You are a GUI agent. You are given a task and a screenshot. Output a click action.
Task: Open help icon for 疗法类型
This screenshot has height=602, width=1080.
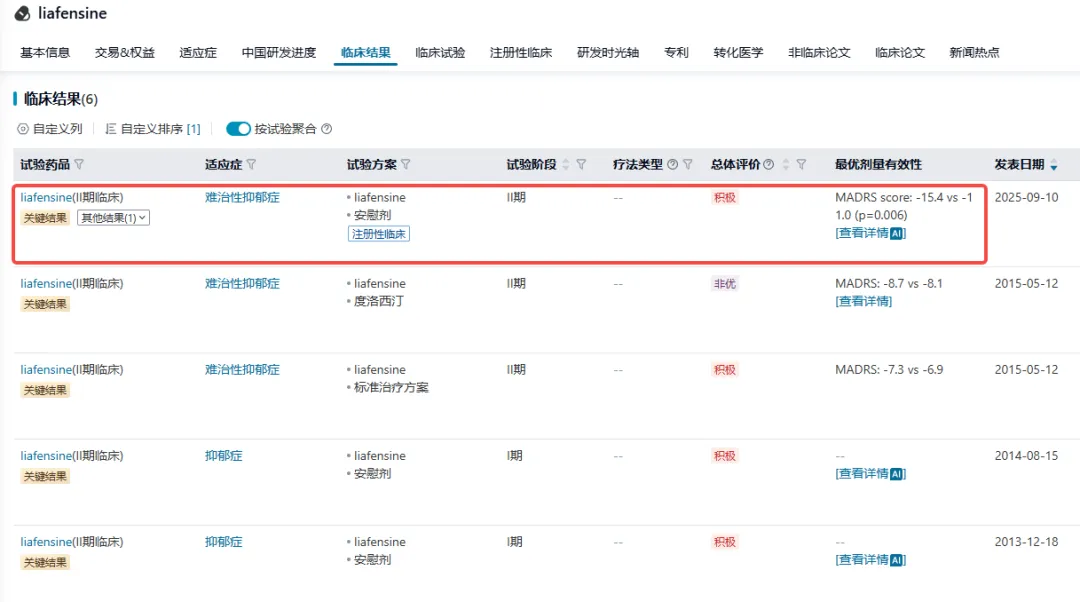[x=672, y=165]
